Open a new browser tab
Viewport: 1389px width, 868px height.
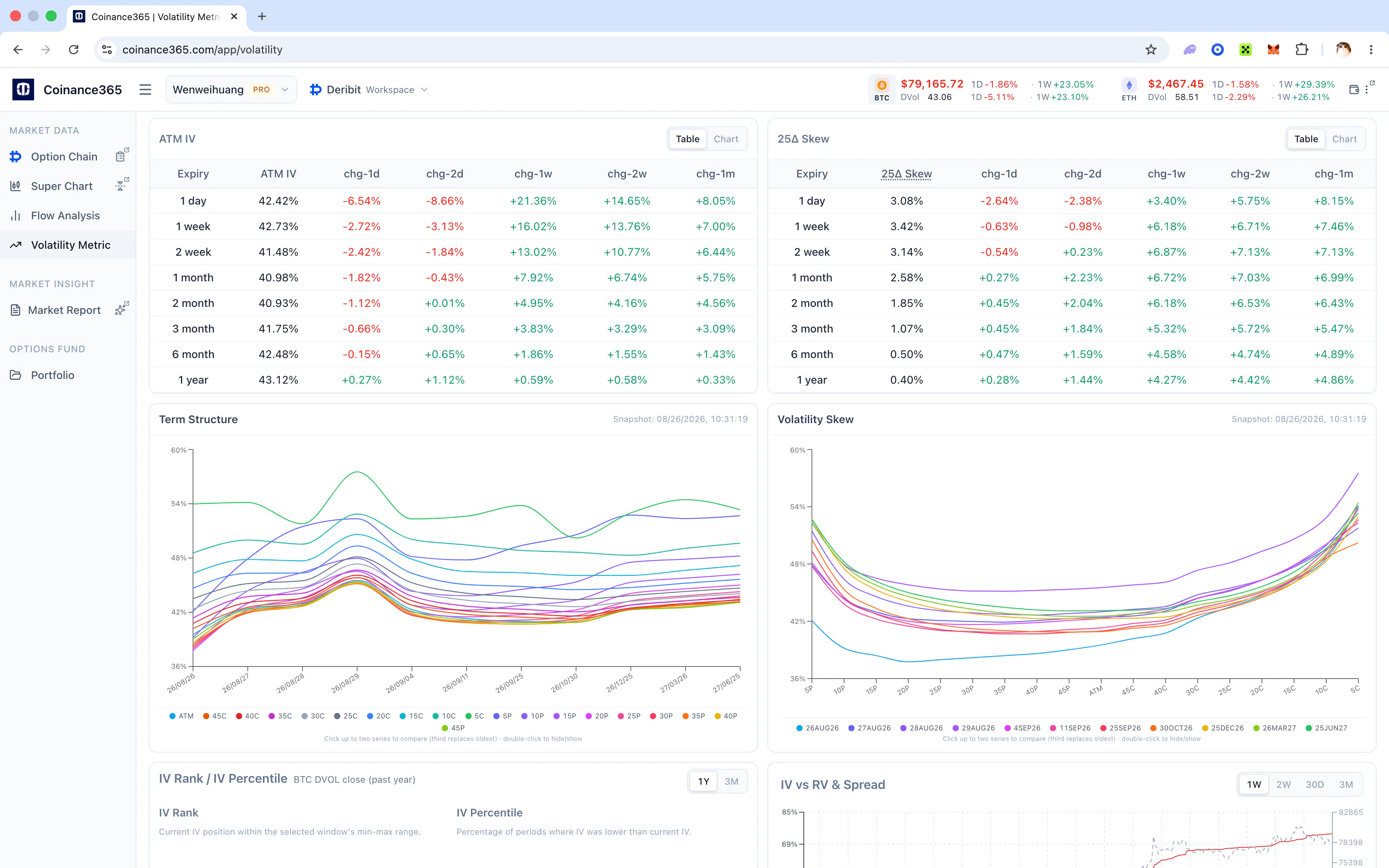click(x=262, y=16)
